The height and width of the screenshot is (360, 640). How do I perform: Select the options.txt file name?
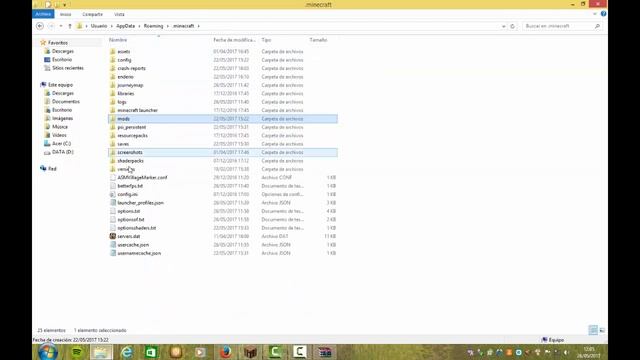[129, 211]
